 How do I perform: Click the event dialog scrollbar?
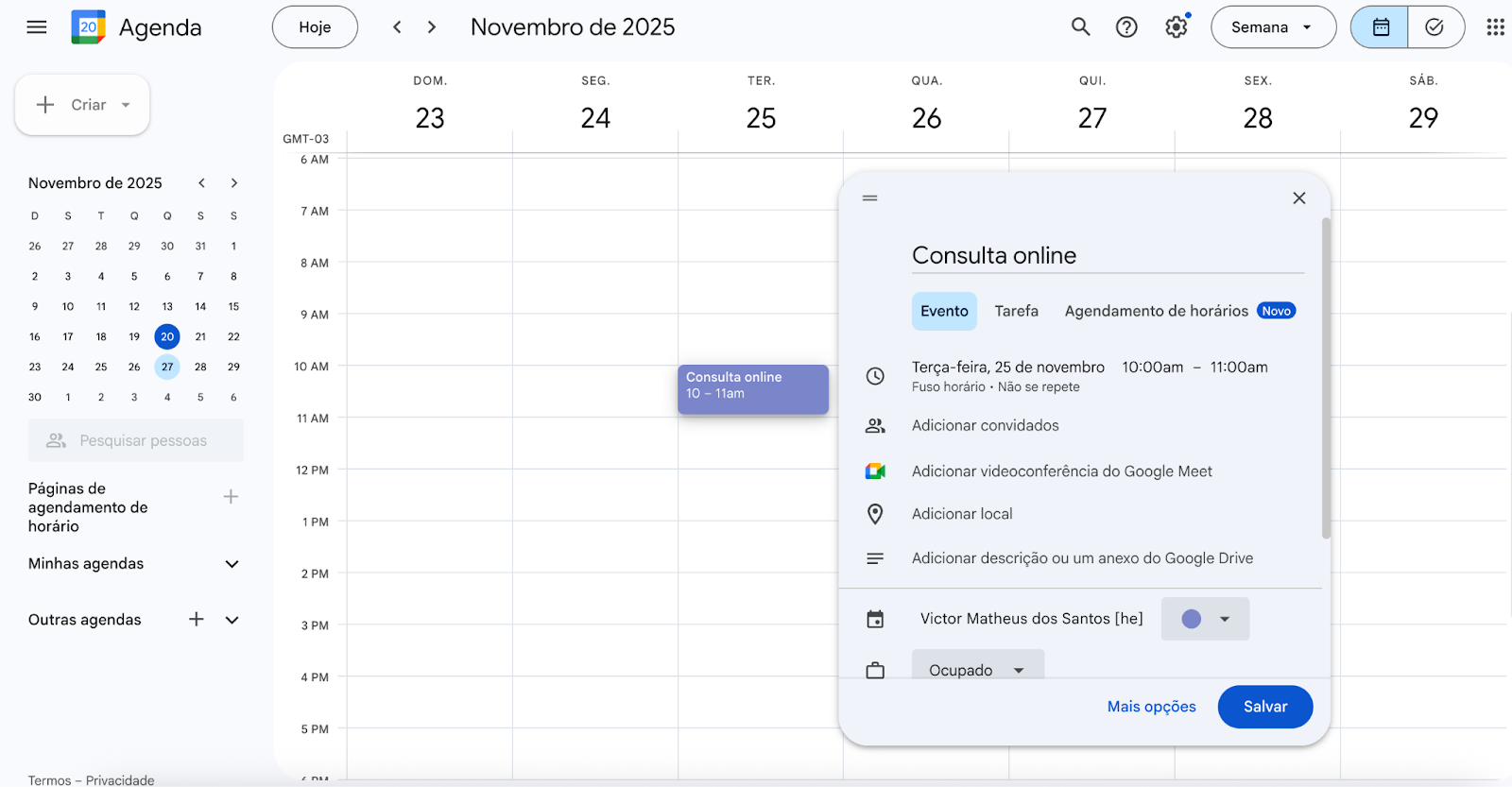[x=1326, y=378]
